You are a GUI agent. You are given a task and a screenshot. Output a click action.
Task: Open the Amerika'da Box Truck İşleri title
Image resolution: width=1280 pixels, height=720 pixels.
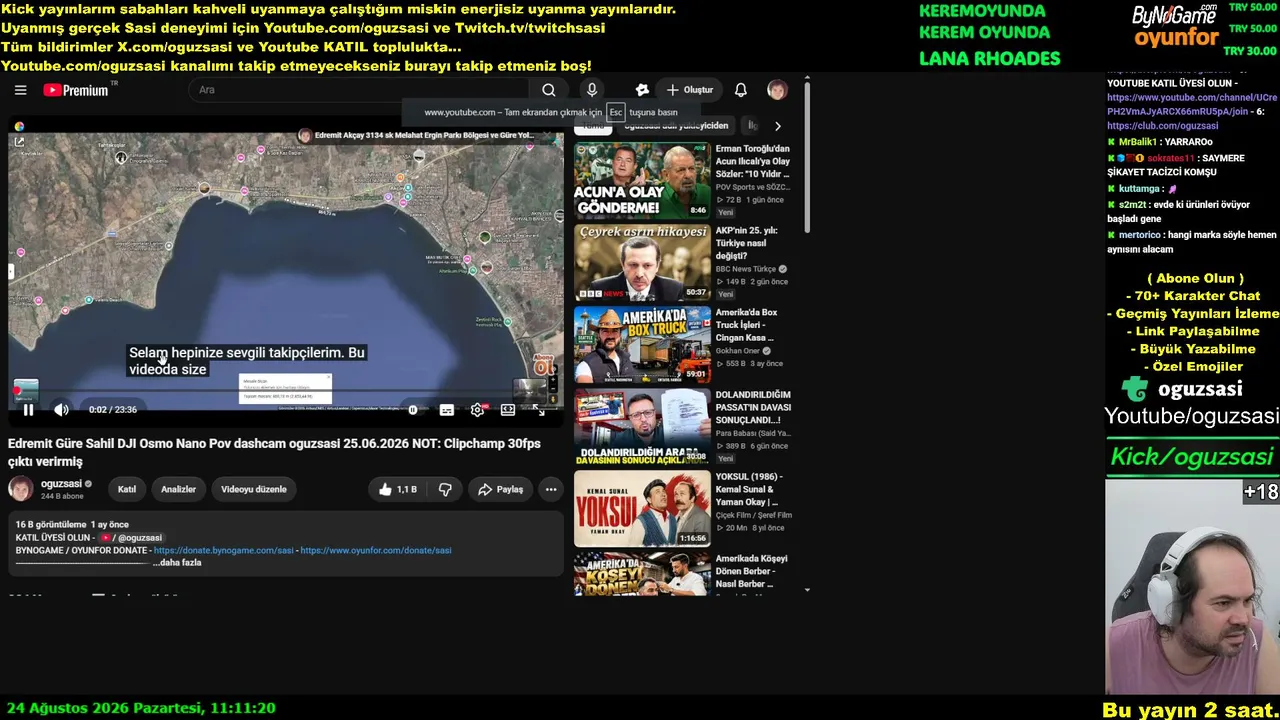746,325
